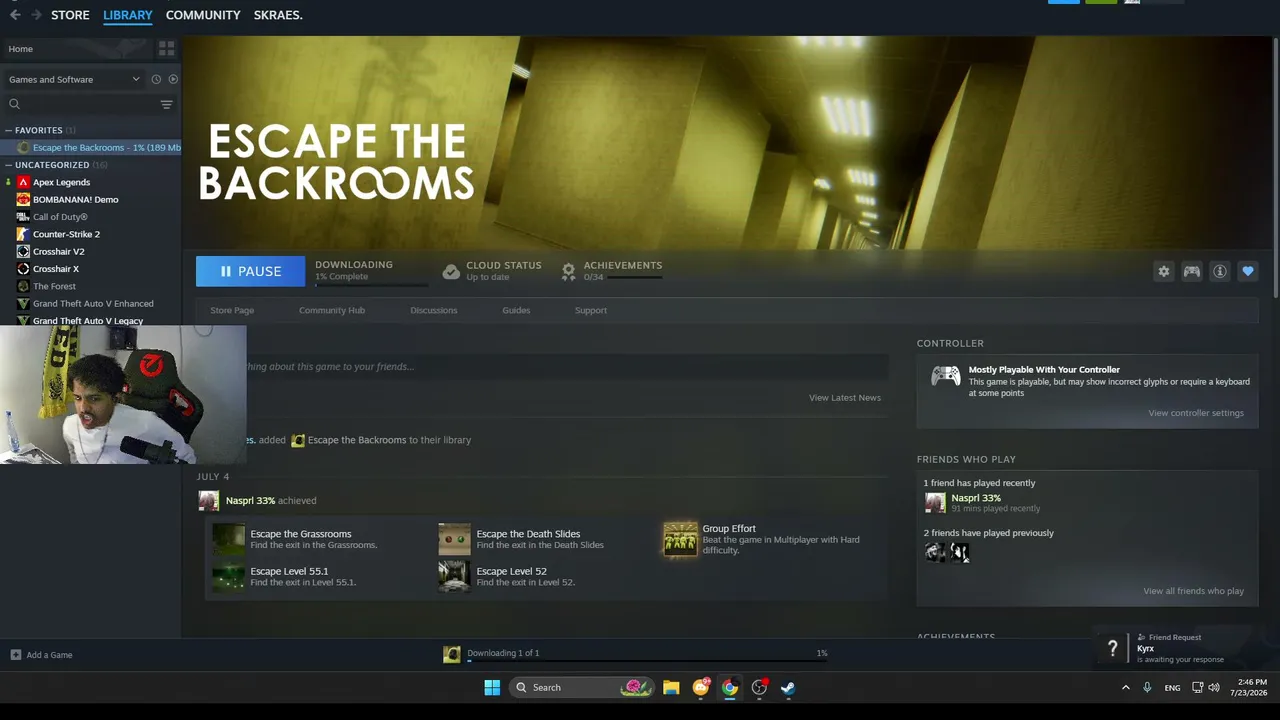
Task: Pause the download
Action: click(251, 271)
